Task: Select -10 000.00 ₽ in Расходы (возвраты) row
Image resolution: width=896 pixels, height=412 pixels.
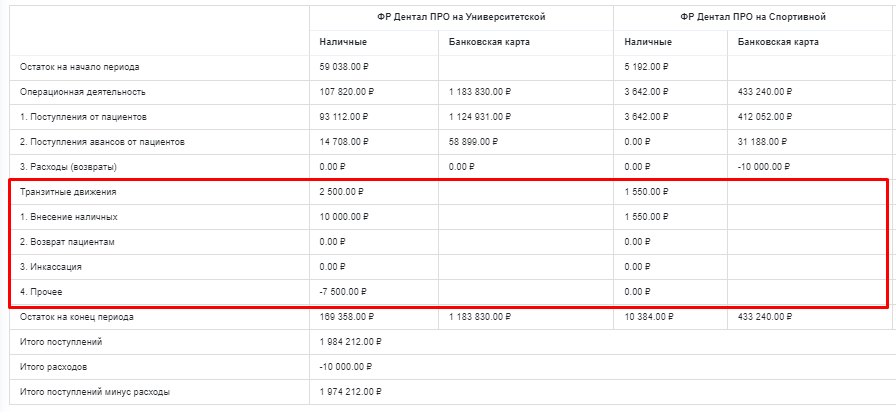Action: pos(764,167)
